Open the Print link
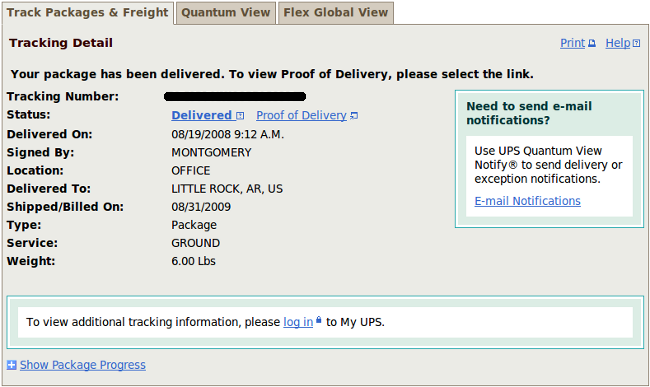The height and width of the screenshot is (387, 650). [x=572, y=43]
